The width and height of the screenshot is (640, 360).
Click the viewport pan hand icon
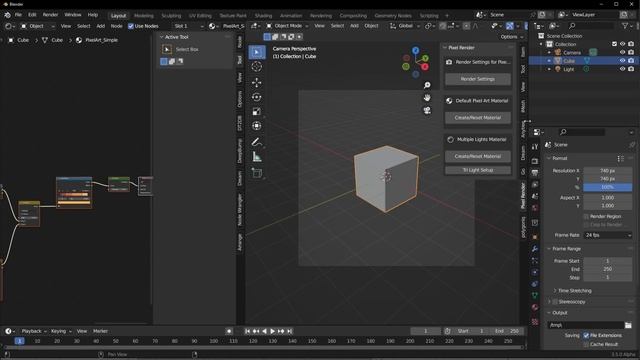(427, 98)
